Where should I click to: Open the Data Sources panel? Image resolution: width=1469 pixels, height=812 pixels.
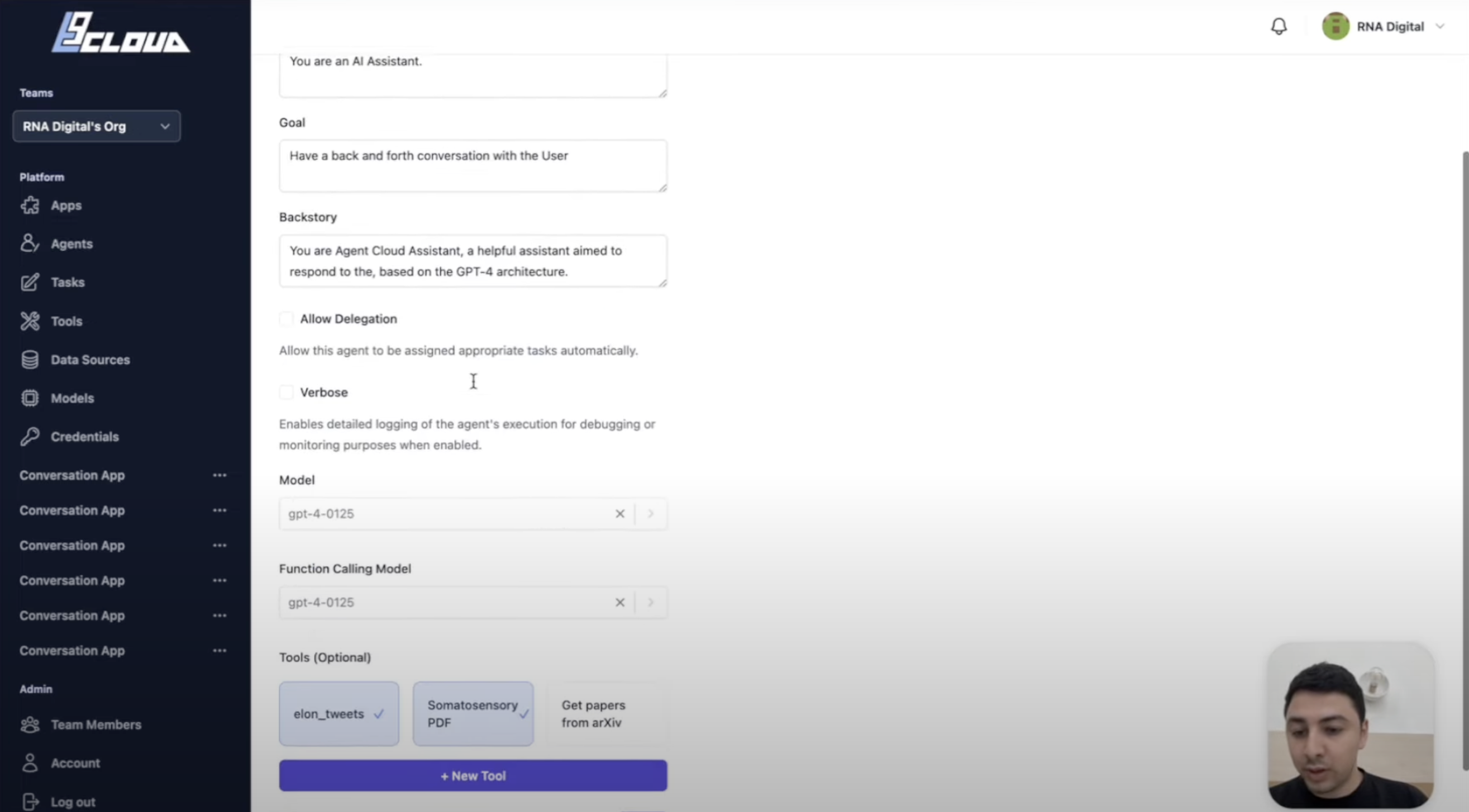click(89, 360)
